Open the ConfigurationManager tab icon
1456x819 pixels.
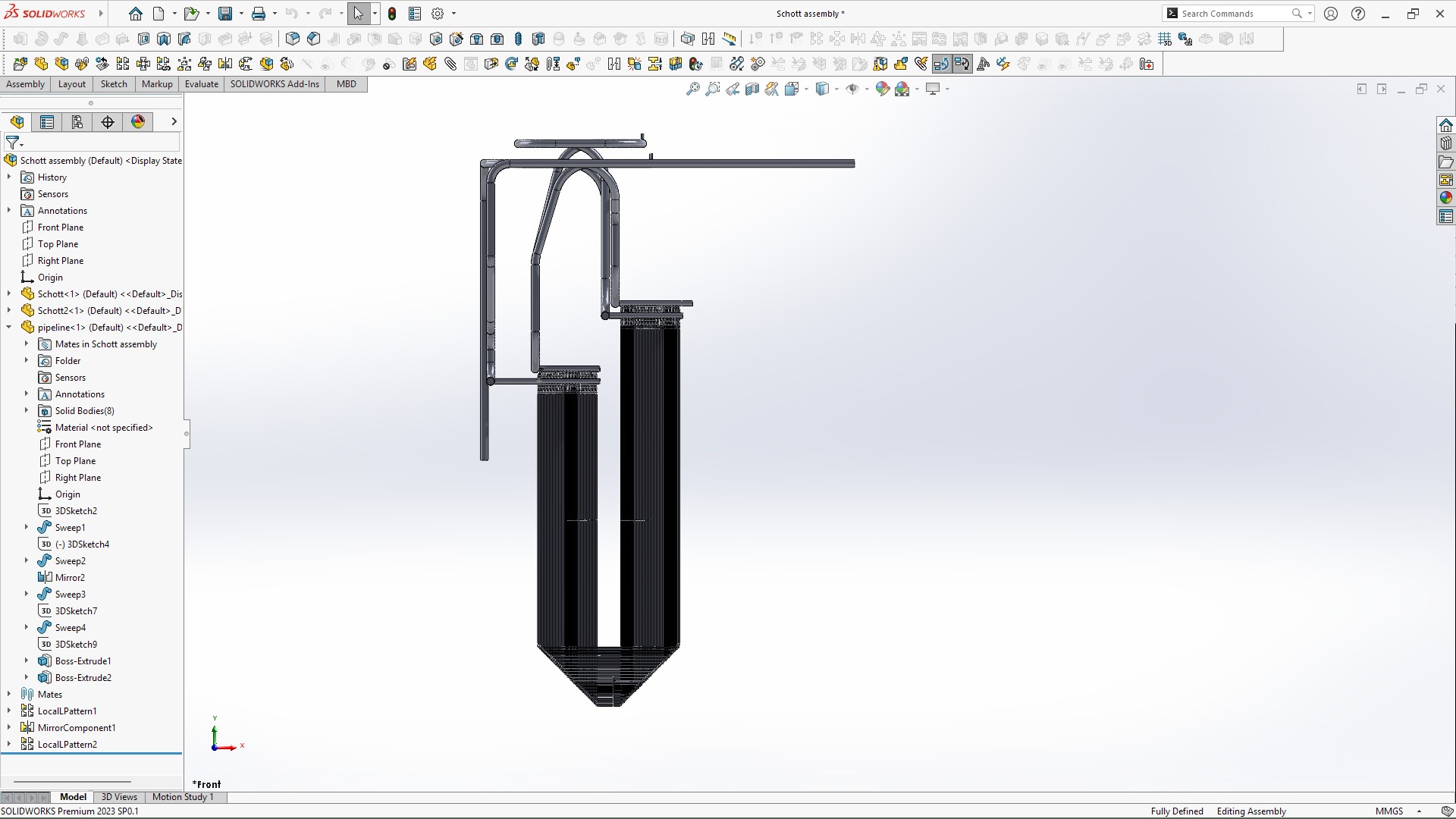(77, 122)
